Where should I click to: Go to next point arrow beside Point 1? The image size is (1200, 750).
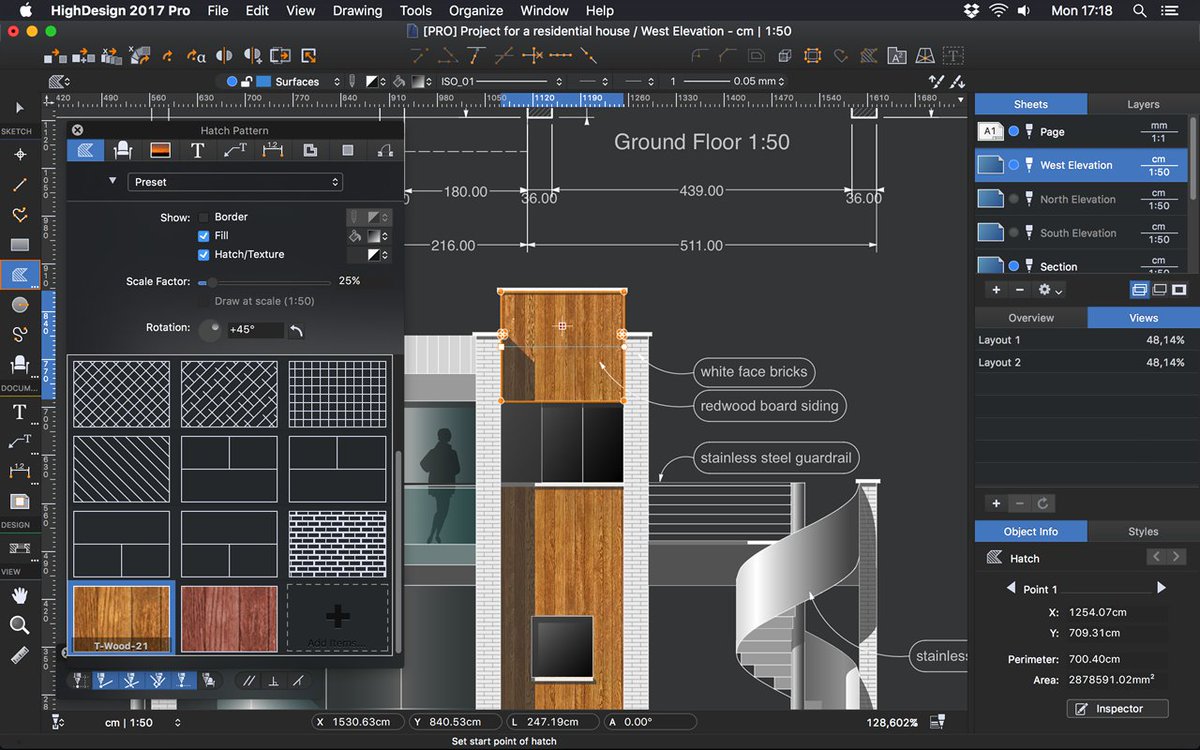1161,588
